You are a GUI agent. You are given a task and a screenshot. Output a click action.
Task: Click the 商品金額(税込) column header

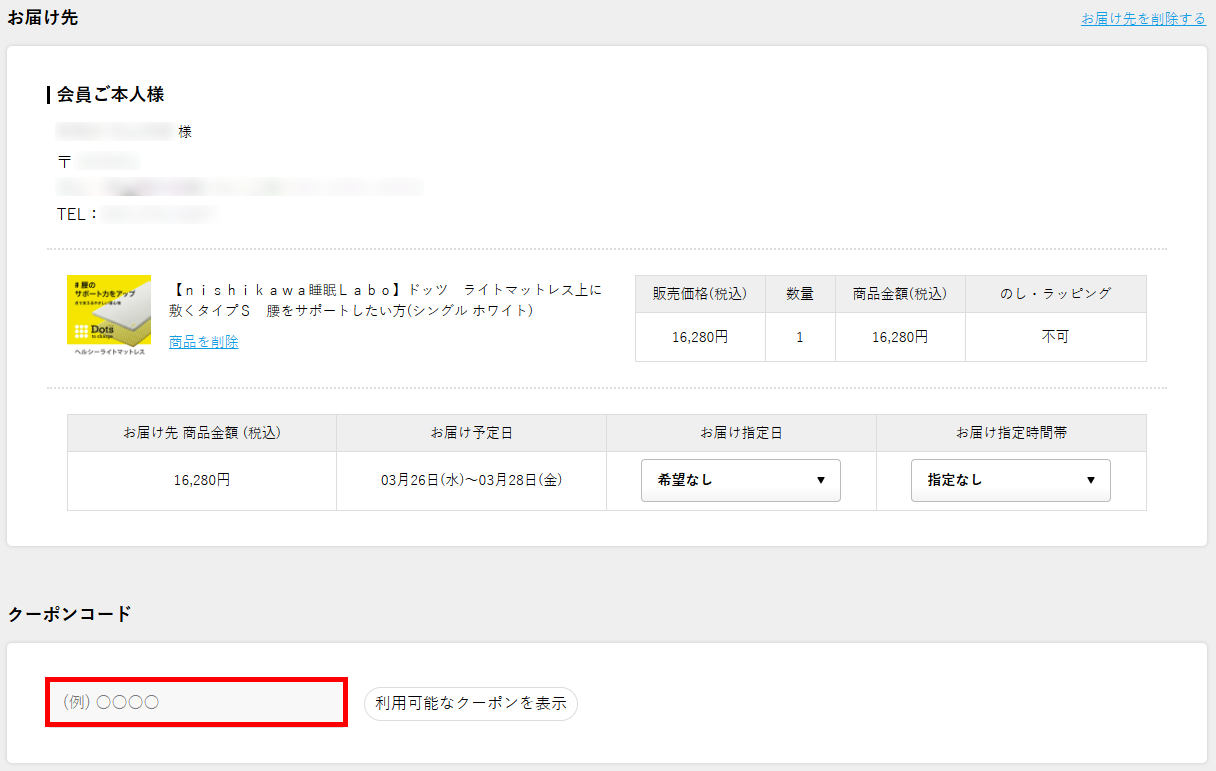900,294
